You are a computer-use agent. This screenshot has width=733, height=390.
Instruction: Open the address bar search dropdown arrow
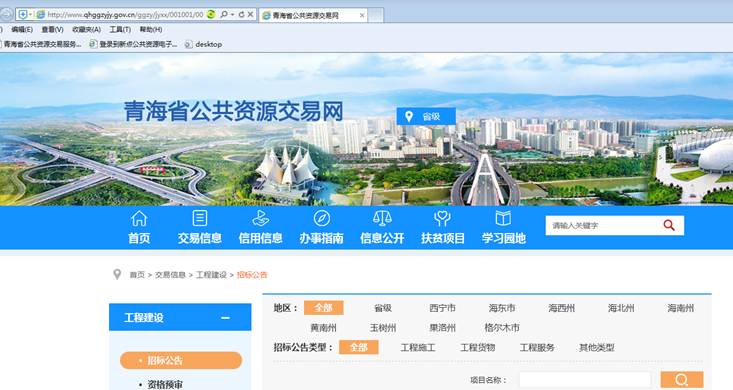point(232,14)
